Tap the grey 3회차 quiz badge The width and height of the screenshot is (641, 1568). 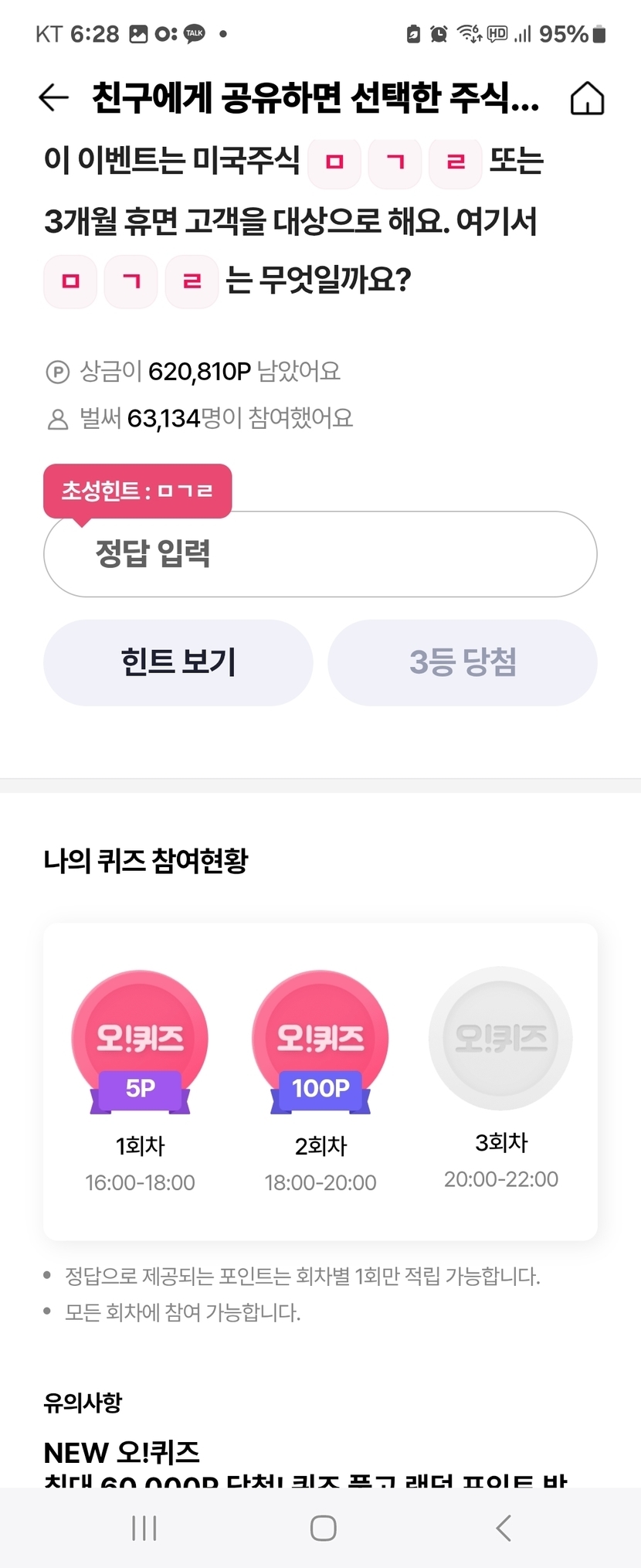pyautogui.click(x=500, y=1038)
